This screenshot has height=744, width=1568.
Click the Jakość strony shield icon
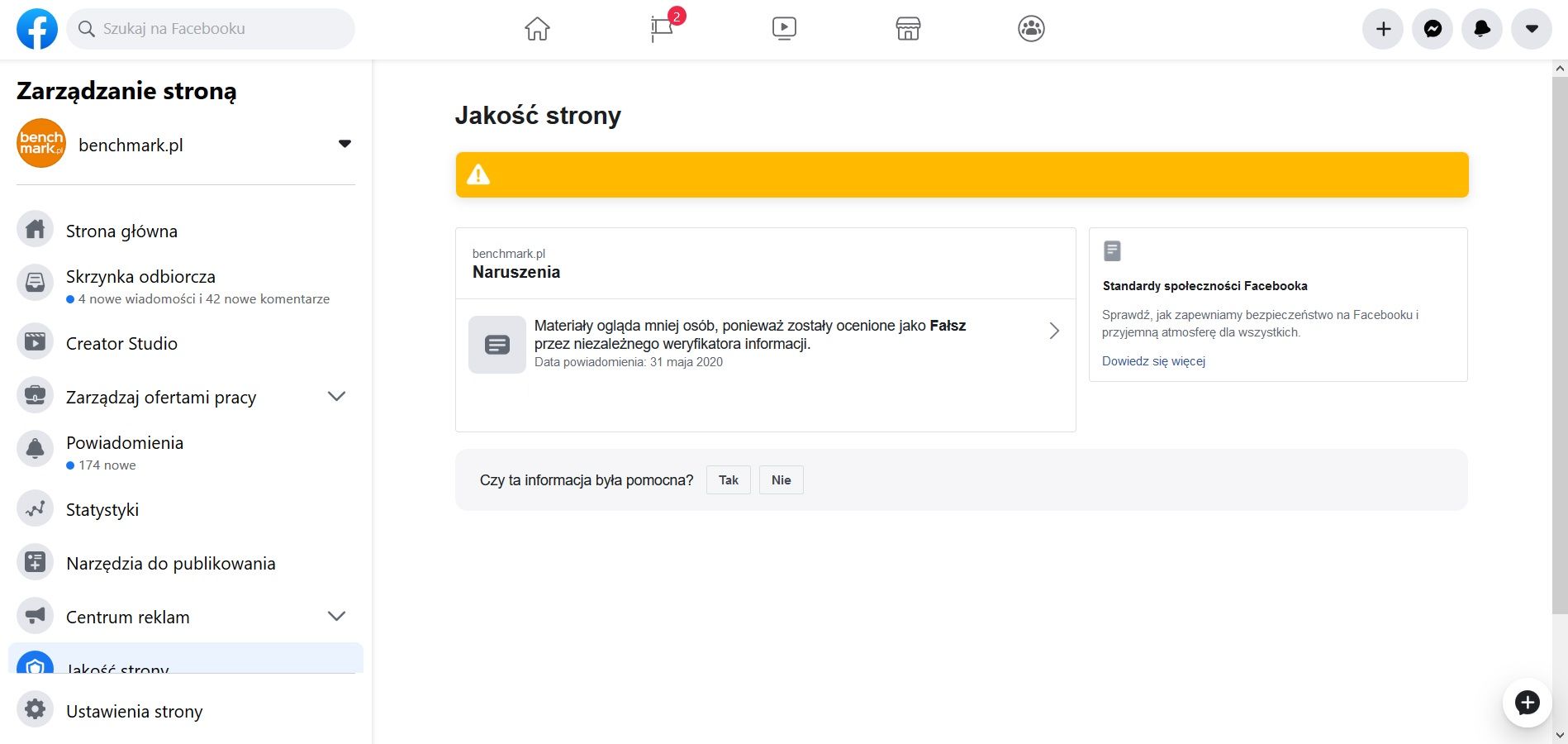point(35,663)
